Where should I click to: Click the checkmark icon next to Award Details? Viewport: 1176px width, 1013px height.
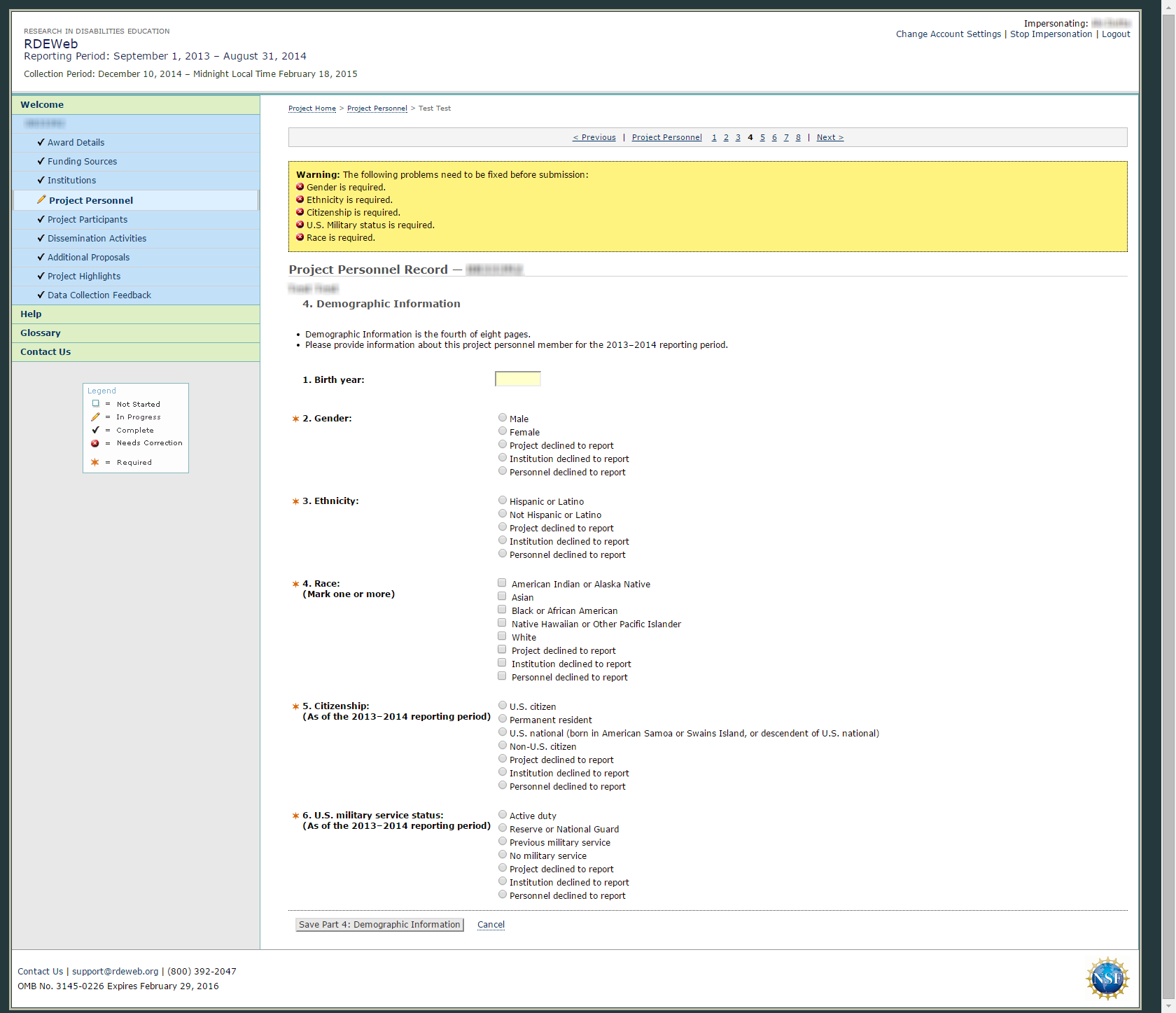point(41,142)
